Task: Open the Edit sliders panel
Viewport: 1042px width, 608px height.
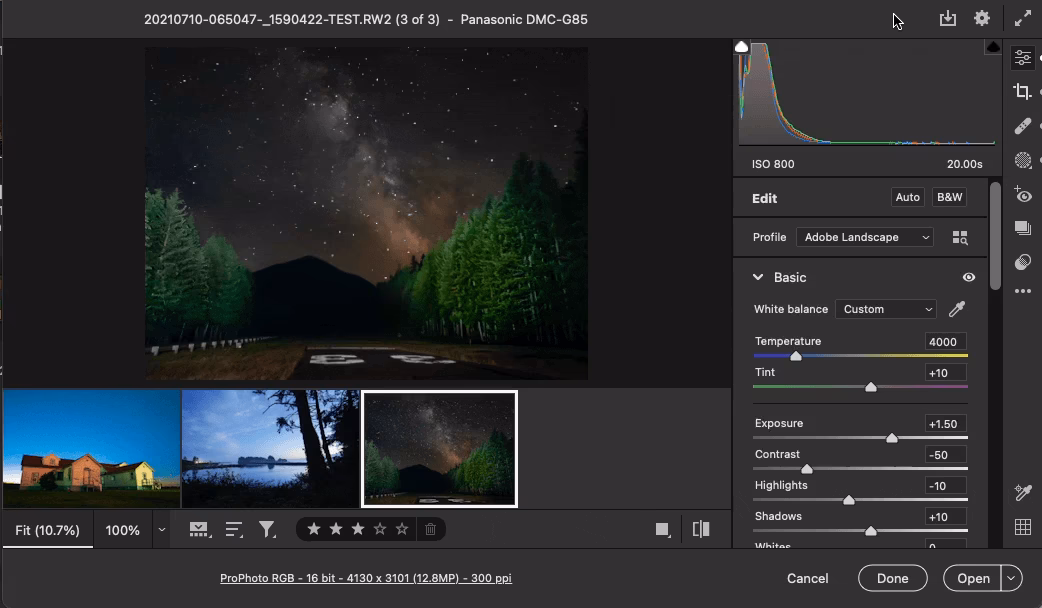Action: (x=1022, y=57)
